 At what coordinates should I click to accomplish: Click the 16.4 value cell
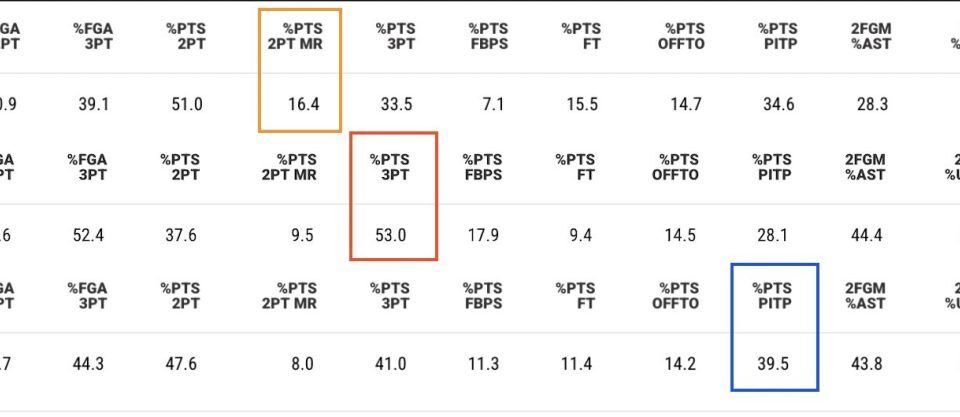click(303, 104)
